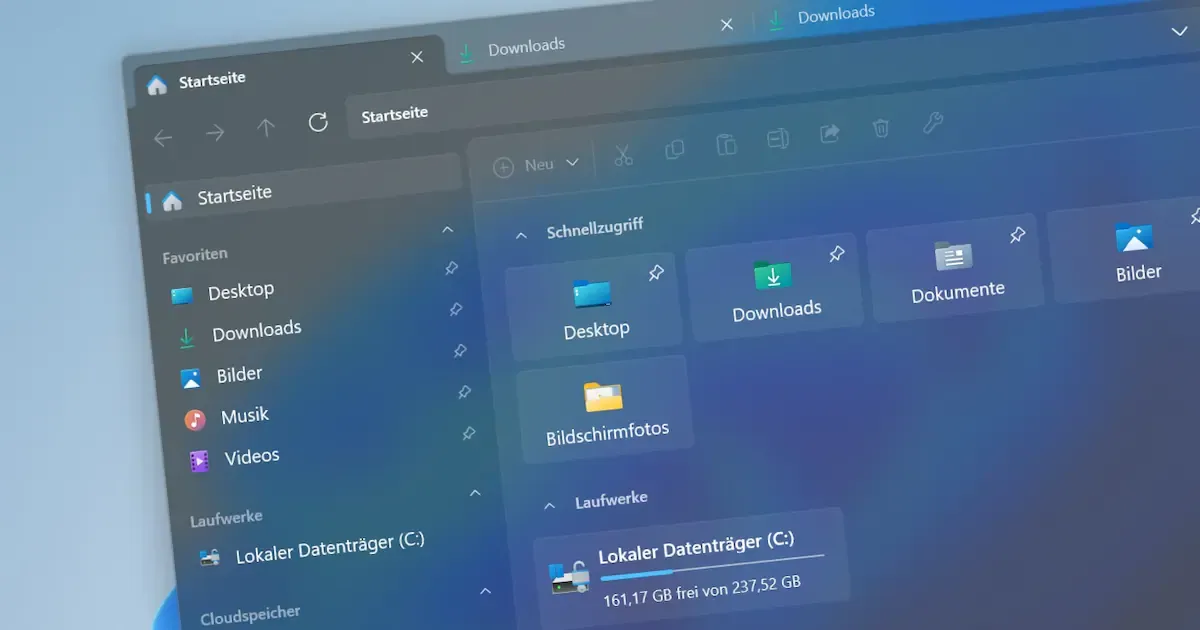Screen dimensions: 1200x630
Task: Click the C: drive usage bar
Action: point(712,565)
